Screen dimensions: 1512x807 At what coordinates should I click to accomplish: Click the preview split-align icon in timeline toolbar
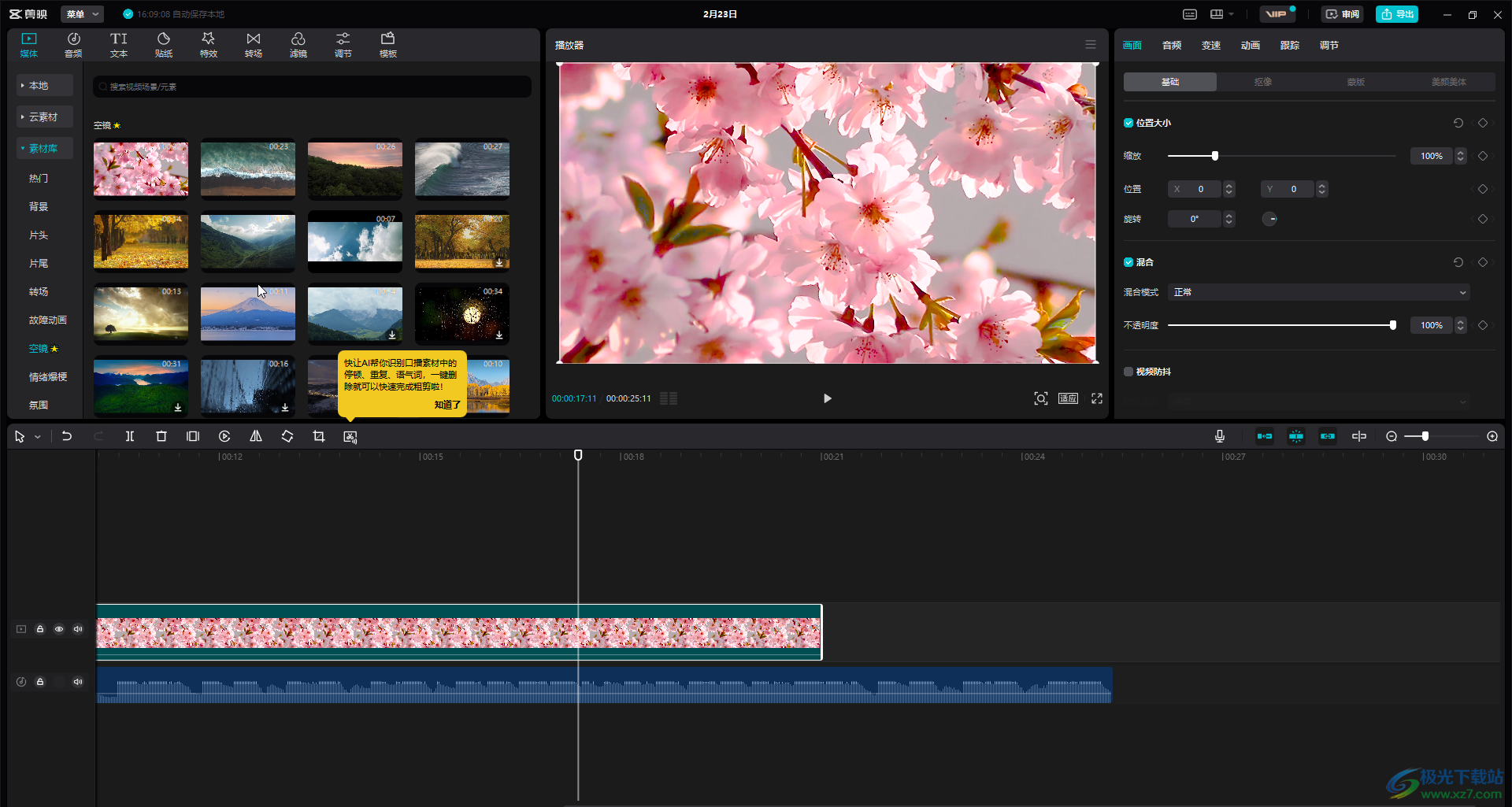[x=1359, y=436]
